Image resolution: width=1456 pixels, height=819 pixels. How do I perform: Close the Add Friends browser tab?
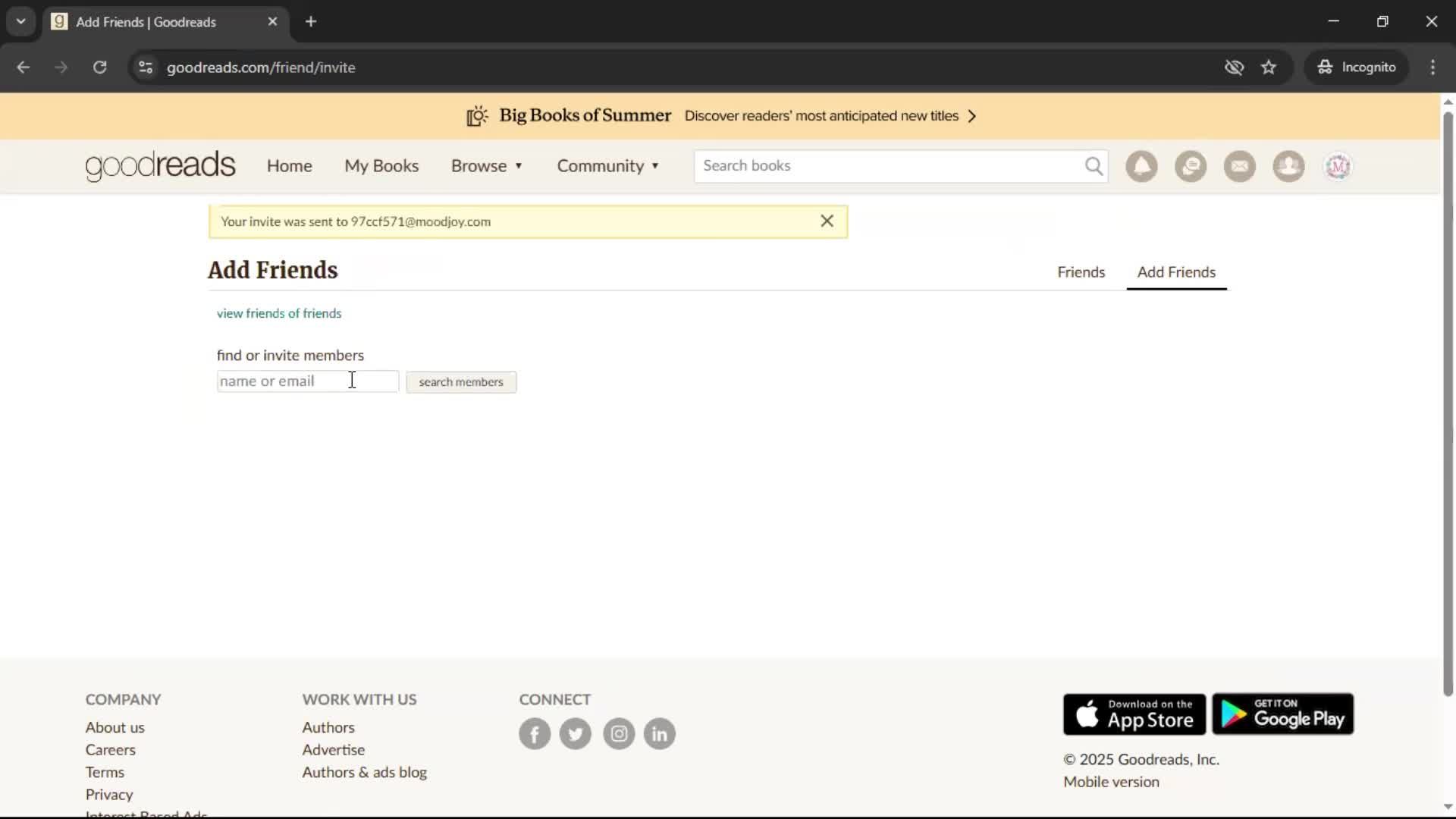coord(273,21)
